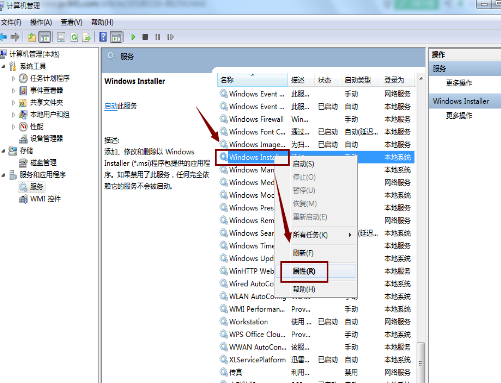Collapse the 系统工具 tree node
The height and width of the screenshot is (383, 501).
click(x=3, y=66)
